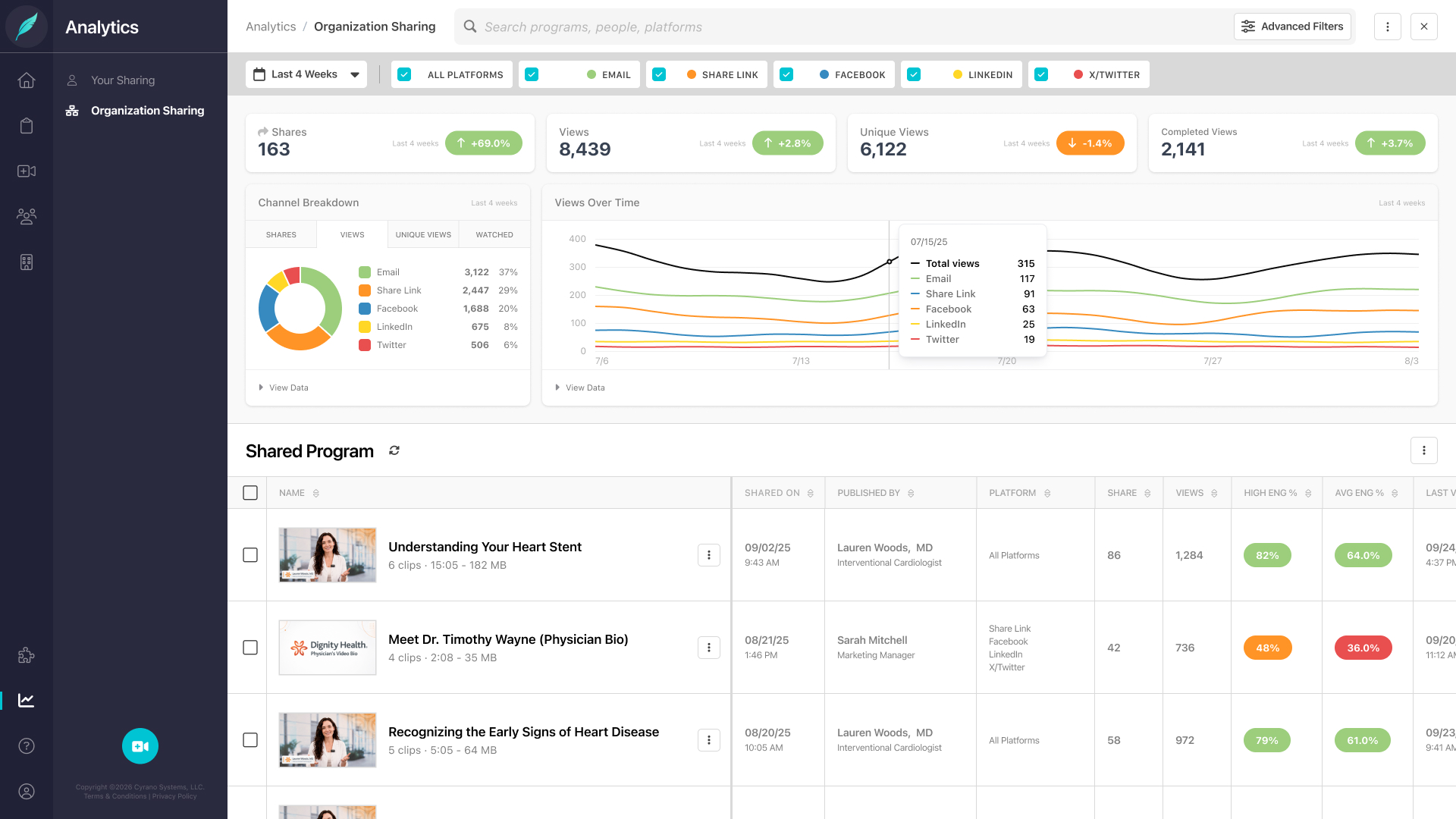Sort by SHARED ON column arrows

coord(811,494)
